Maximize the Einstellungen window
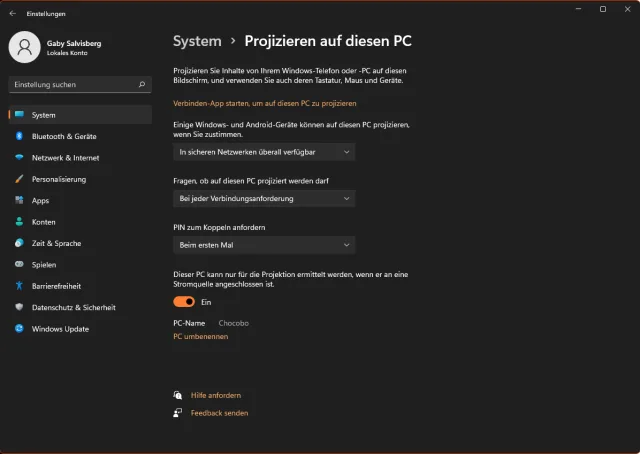The width and height of the screenshot is (640, 454). 603,9
